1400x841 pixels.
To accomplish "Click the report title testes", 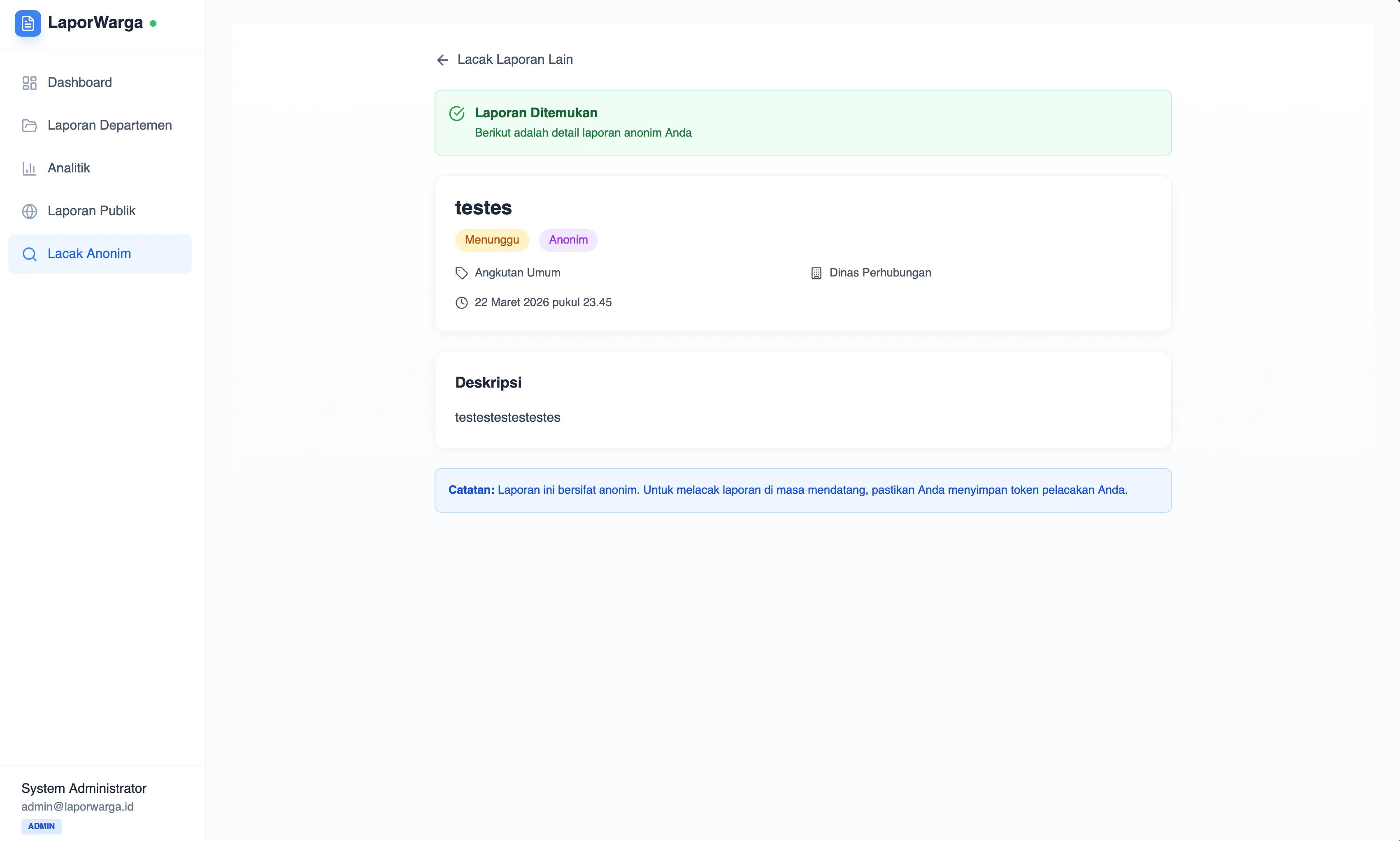I will pyautogui.click(x=484, y=207).
